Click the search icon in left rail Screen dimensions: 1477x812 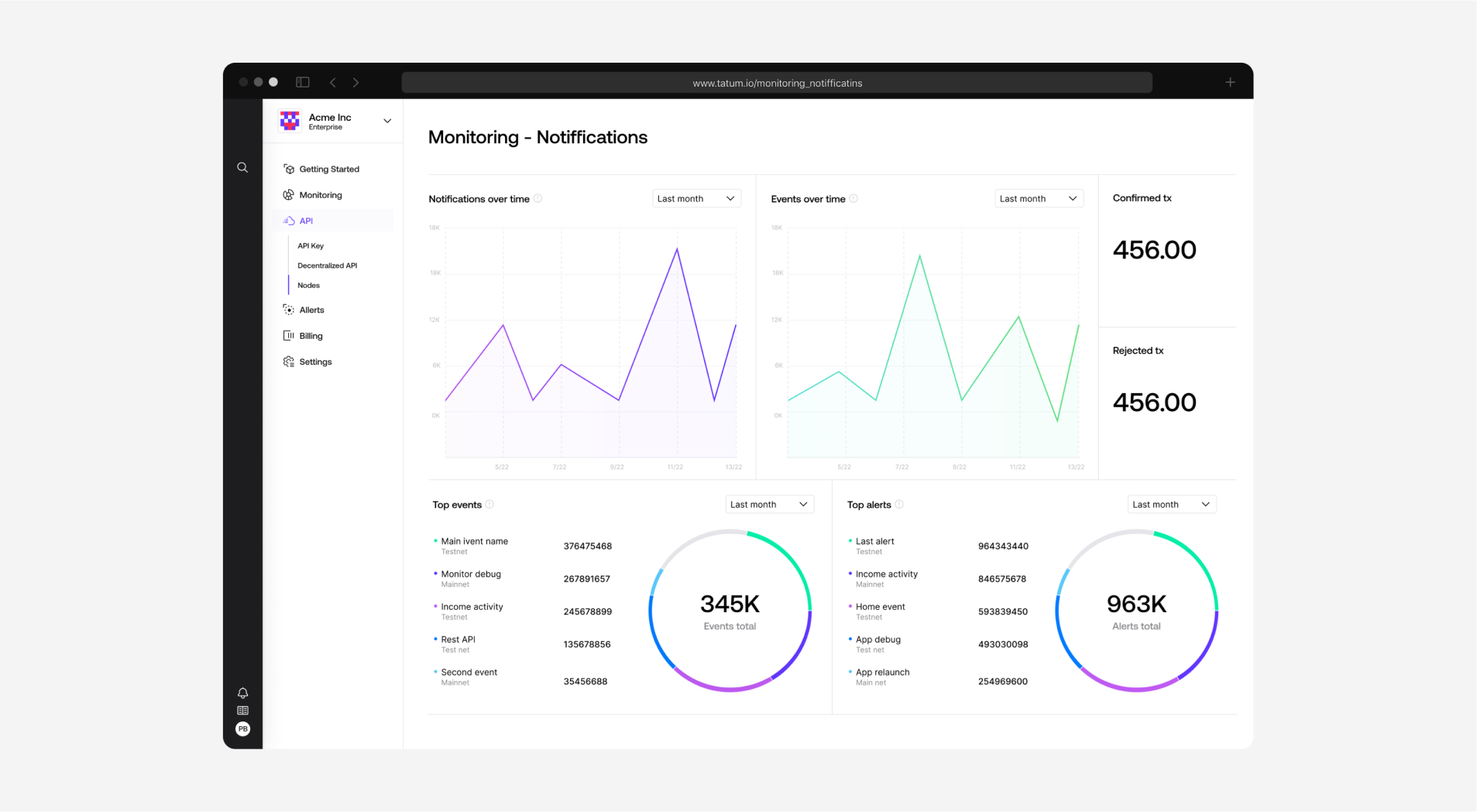pyautogui.click(x=242, y=167)
